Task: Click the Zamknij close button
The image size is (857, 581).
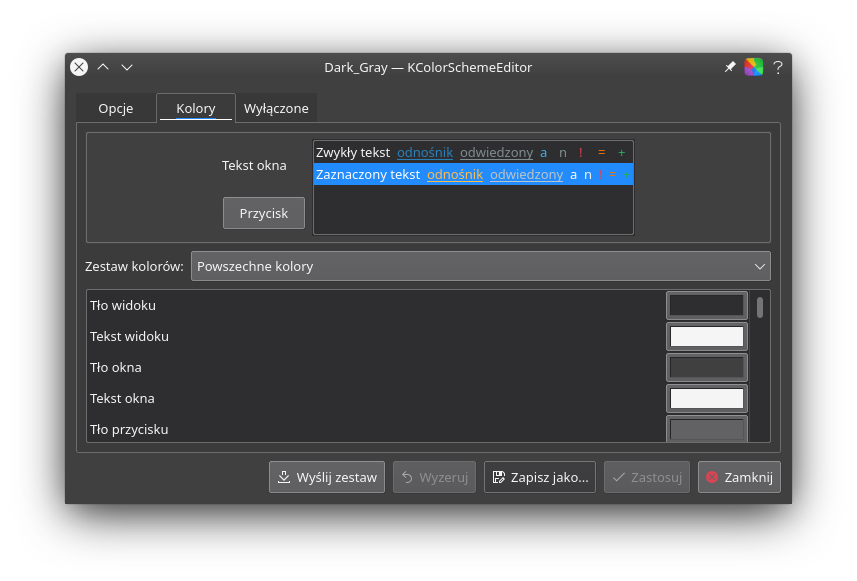Action: 739,477
